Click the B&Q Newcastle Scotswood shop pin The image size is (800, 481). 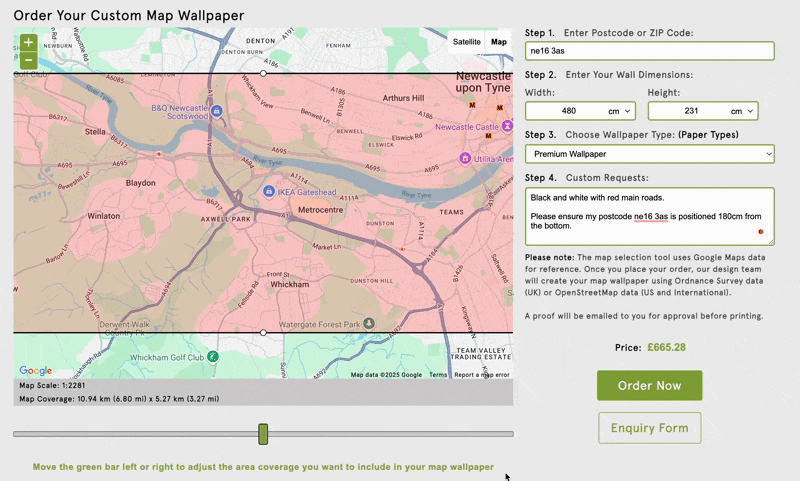point(216,111)
